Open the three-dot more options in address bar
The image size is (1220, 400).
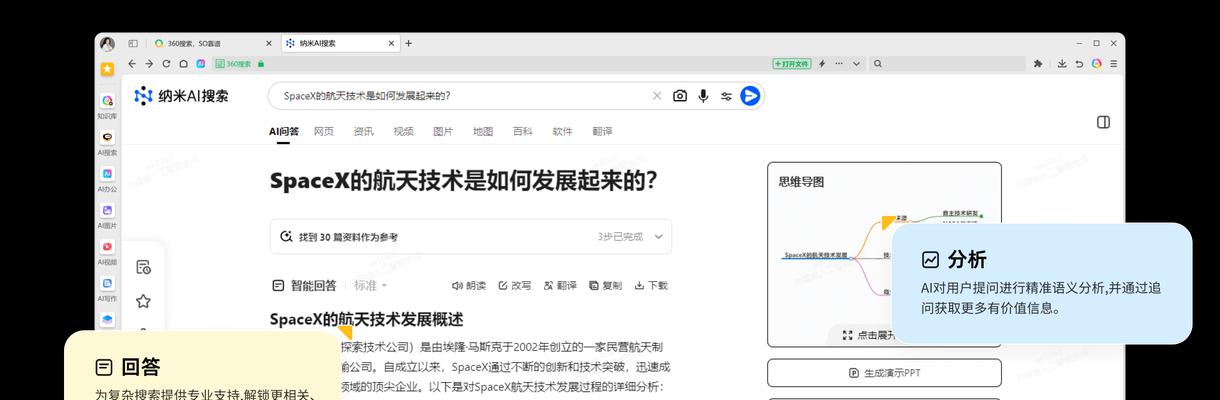(x=839, y=63)
